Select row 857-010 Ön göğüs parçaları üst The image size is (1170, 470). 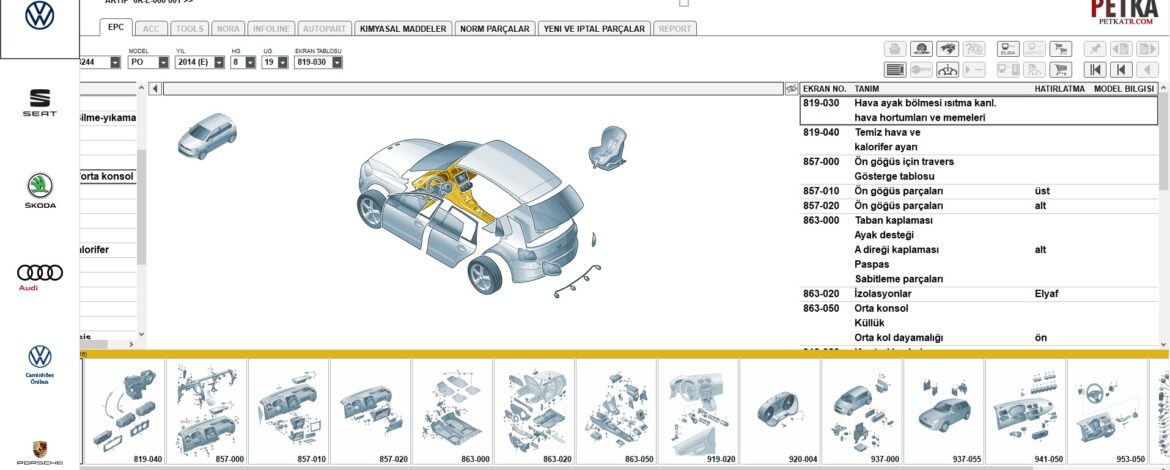[978, 191]
